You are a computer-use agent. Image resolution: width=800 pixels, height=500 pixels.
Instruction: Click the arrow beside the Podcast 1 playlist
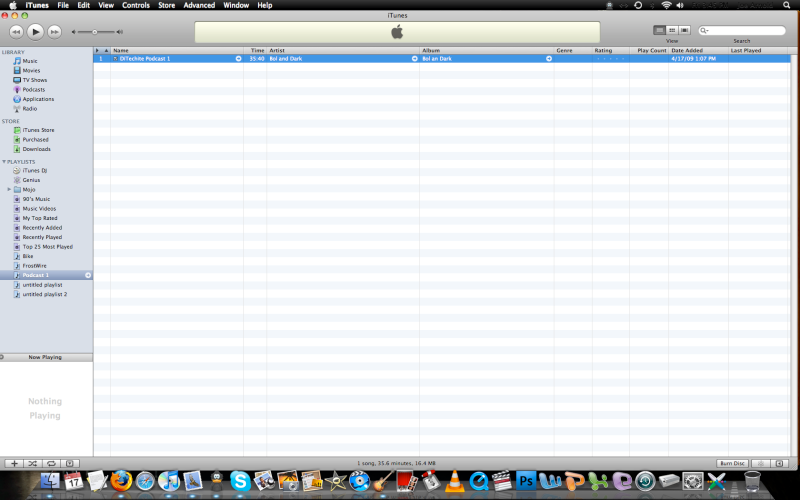point(88,276)
